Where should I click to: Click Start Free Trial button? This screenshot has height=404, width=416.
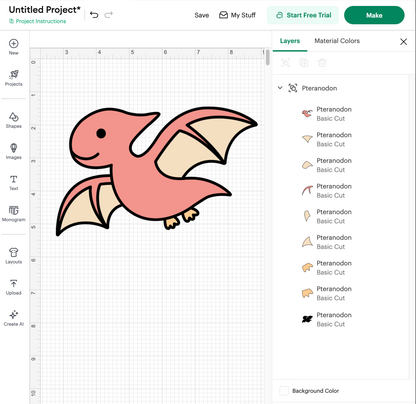click(x=303, y=15)
